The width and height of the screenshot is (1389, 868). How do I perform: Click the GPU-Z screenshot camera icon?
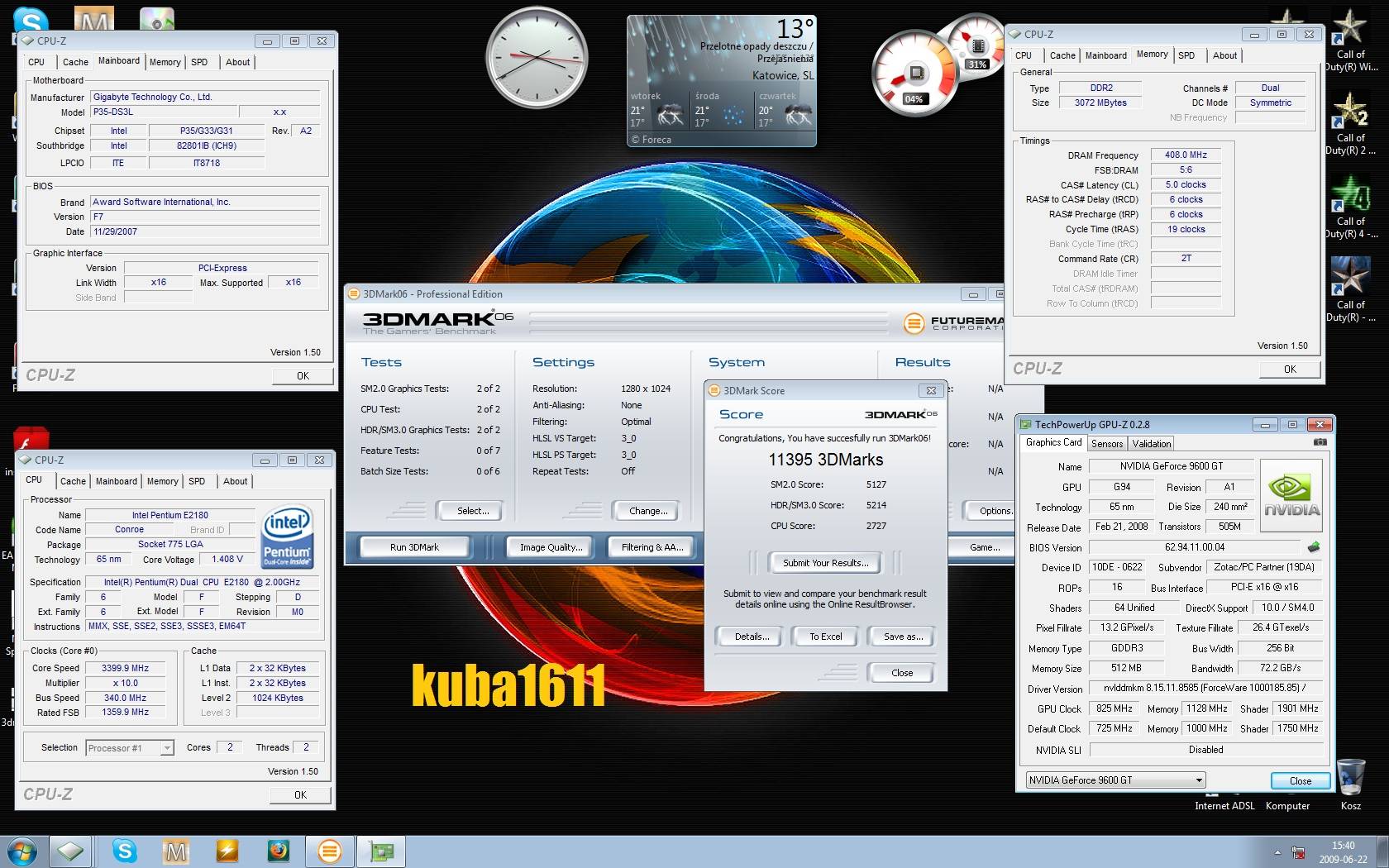1320,442
